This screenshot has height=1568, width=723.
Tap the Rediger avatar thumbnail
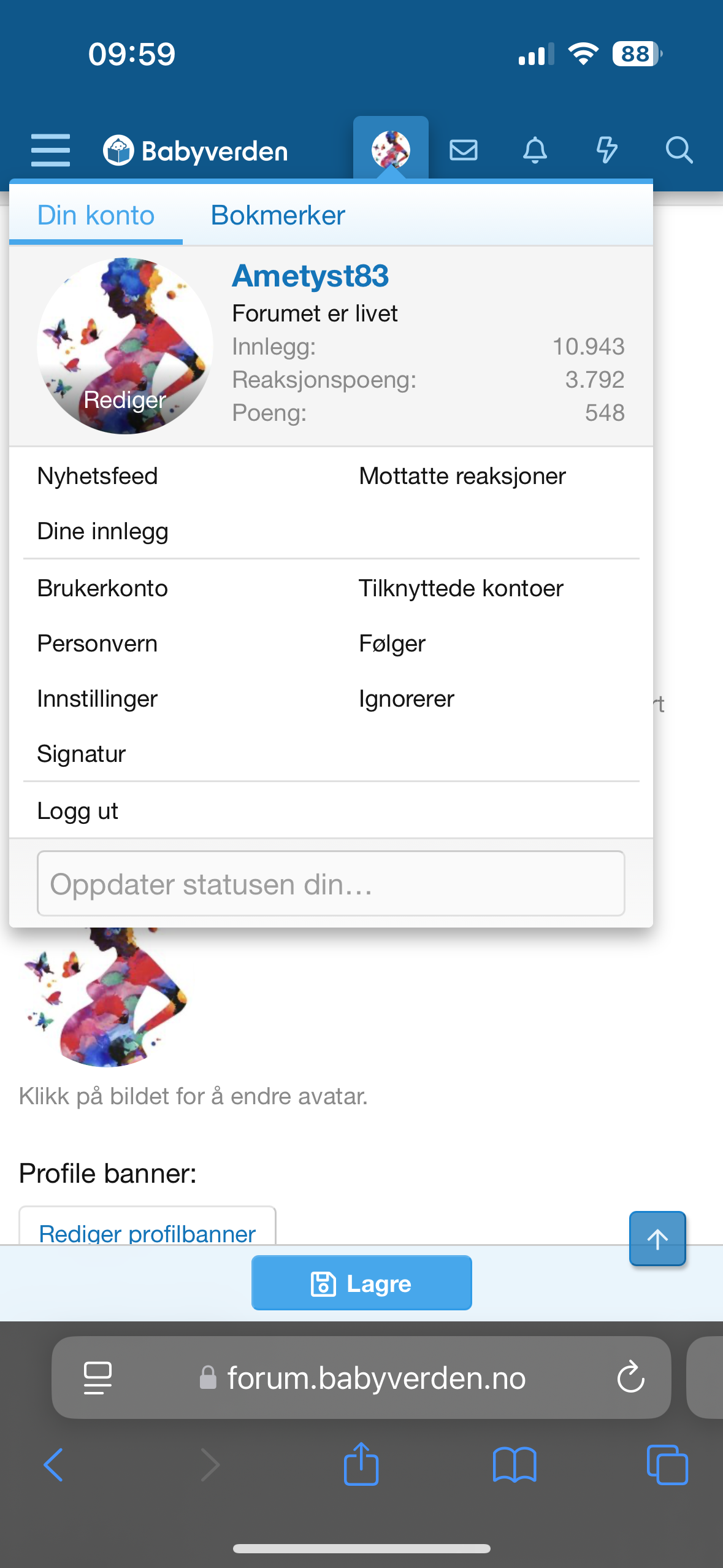125,346
